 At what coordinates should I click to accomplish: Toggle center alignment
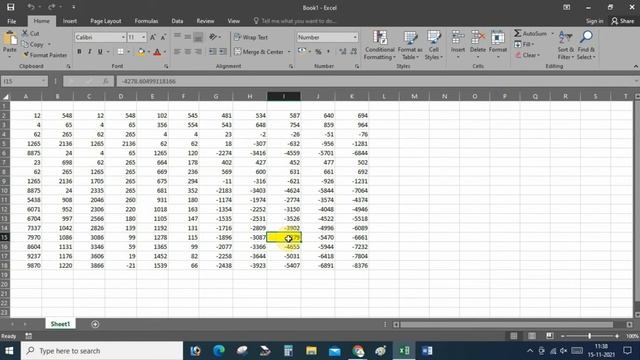click(x=188, y=52)
